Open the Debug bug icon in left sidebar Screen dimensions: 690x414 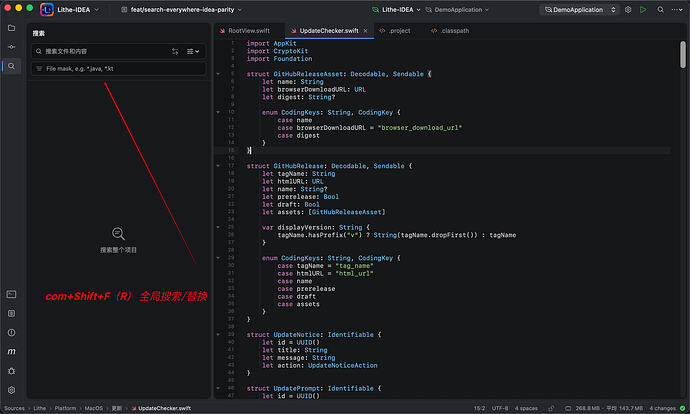point(11,371)
